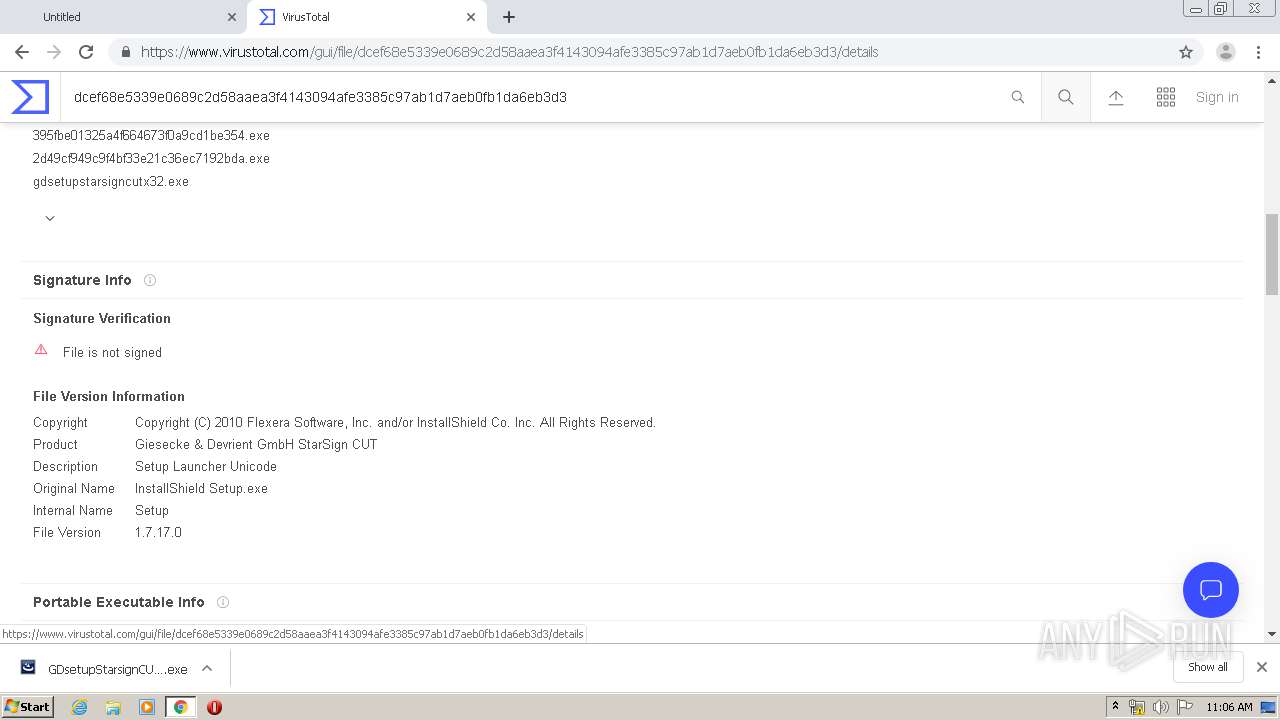
Task: Select file name 395fbe01325a4f664673f0a9cd1be354.exe
Action: (x=151, y=135)
